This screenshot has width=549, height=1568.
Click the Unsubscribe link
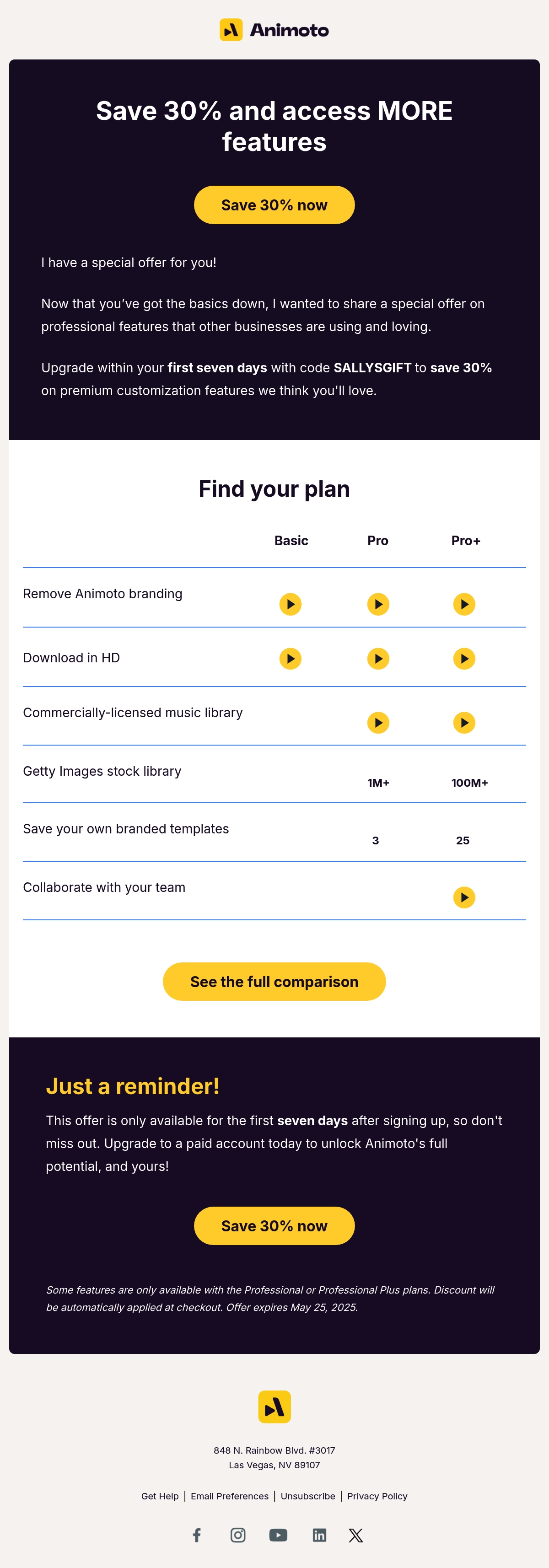[308, 1496]
